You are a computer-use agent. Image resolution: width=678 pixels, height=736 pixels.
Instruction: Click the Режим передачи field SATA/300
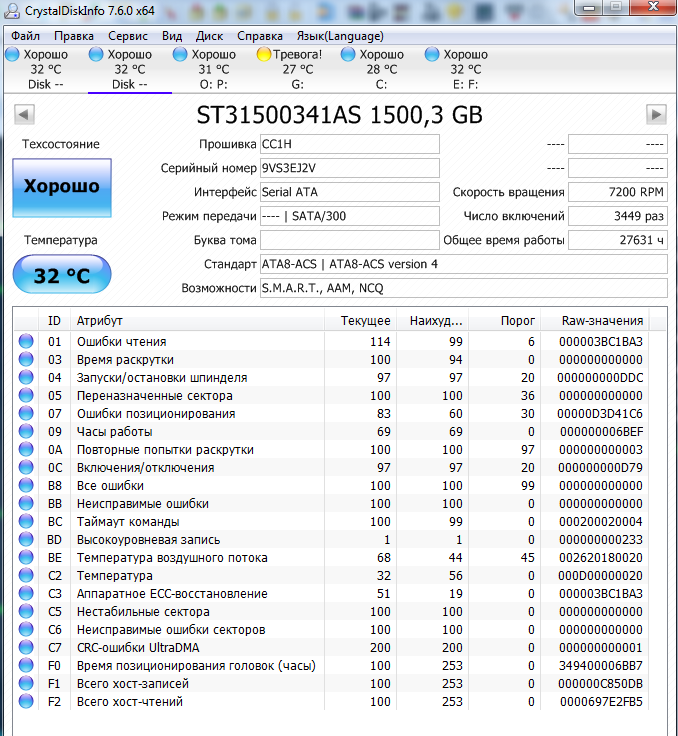[350, 216]
